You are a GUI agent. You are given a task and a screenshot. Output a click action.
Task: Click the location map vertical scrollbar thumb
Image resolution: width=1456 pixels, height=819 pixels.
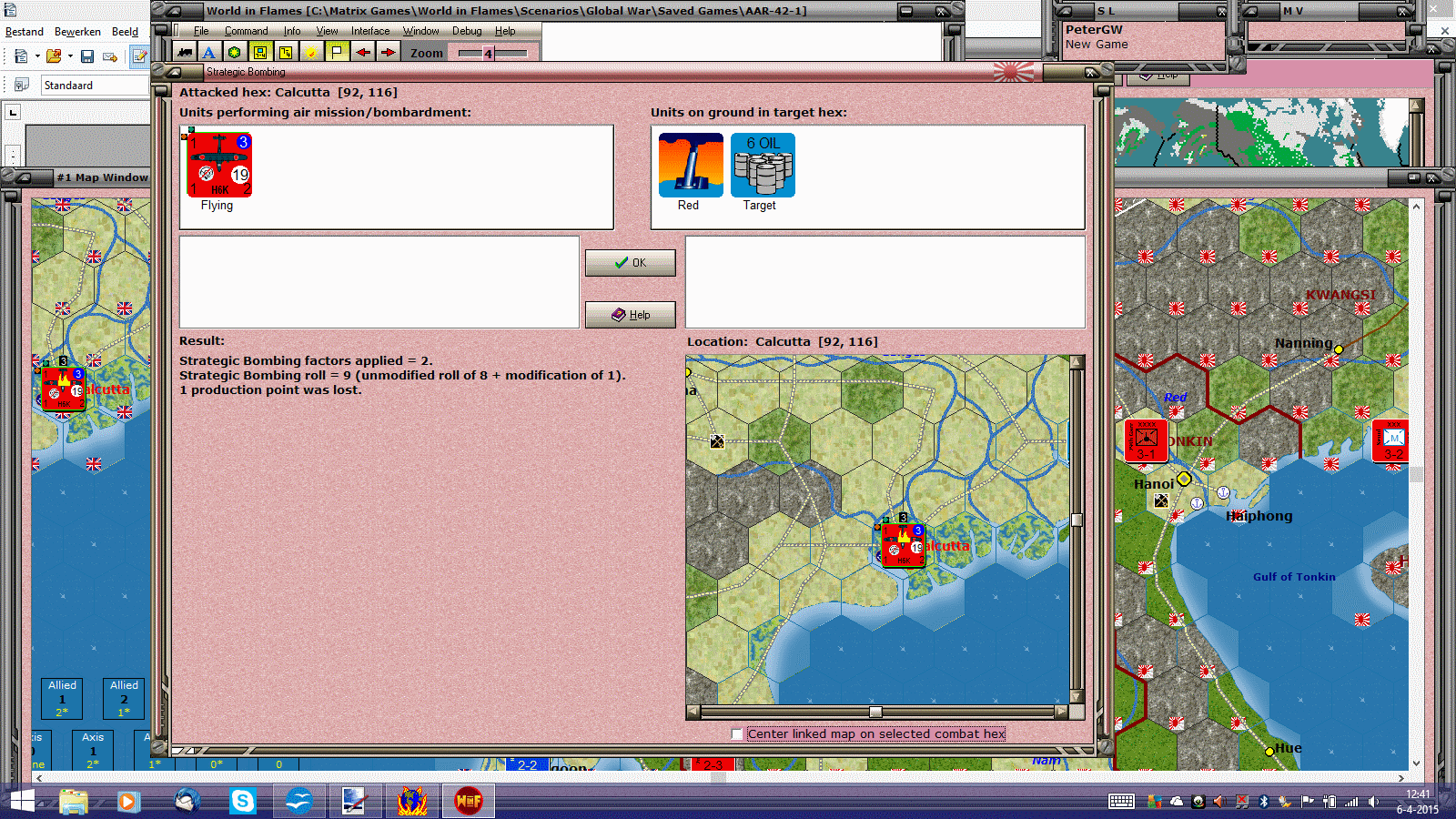click(x=1077, y=520)
